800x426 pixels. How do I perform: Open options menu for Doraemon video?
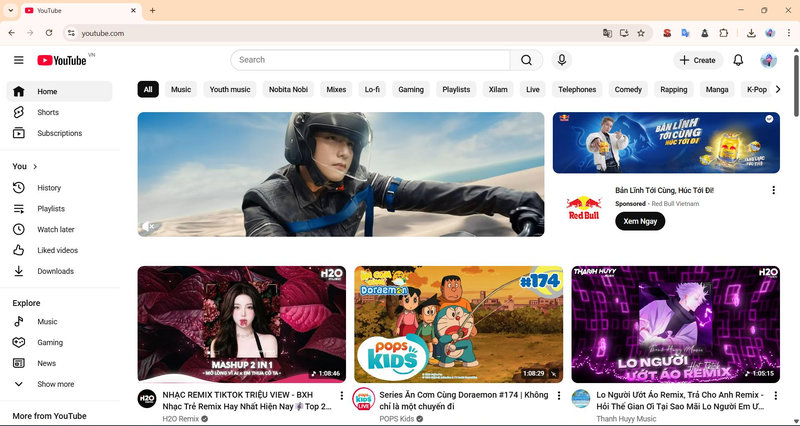(x=559, y=395)
